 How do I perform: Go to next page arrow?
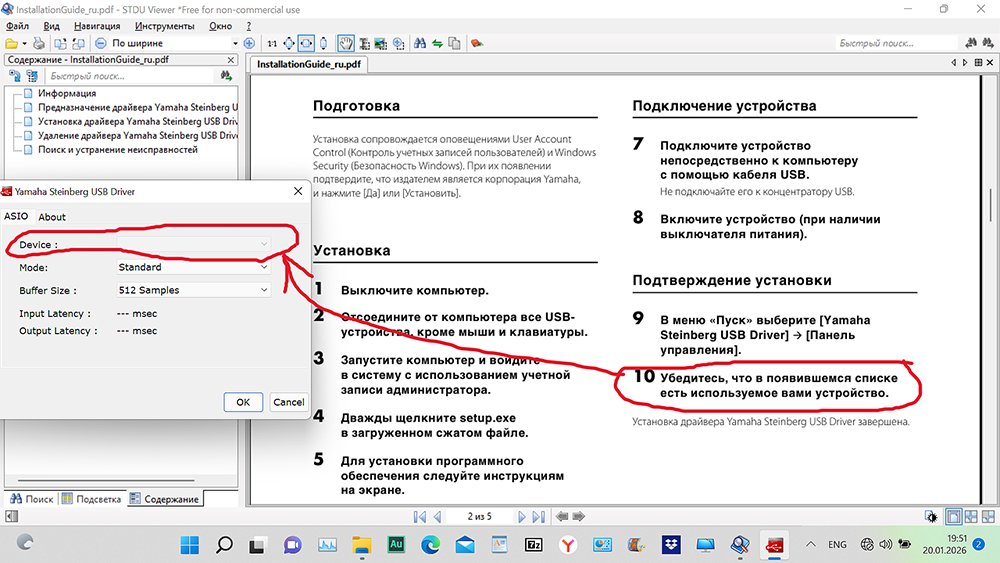click(x=522, y=516)
